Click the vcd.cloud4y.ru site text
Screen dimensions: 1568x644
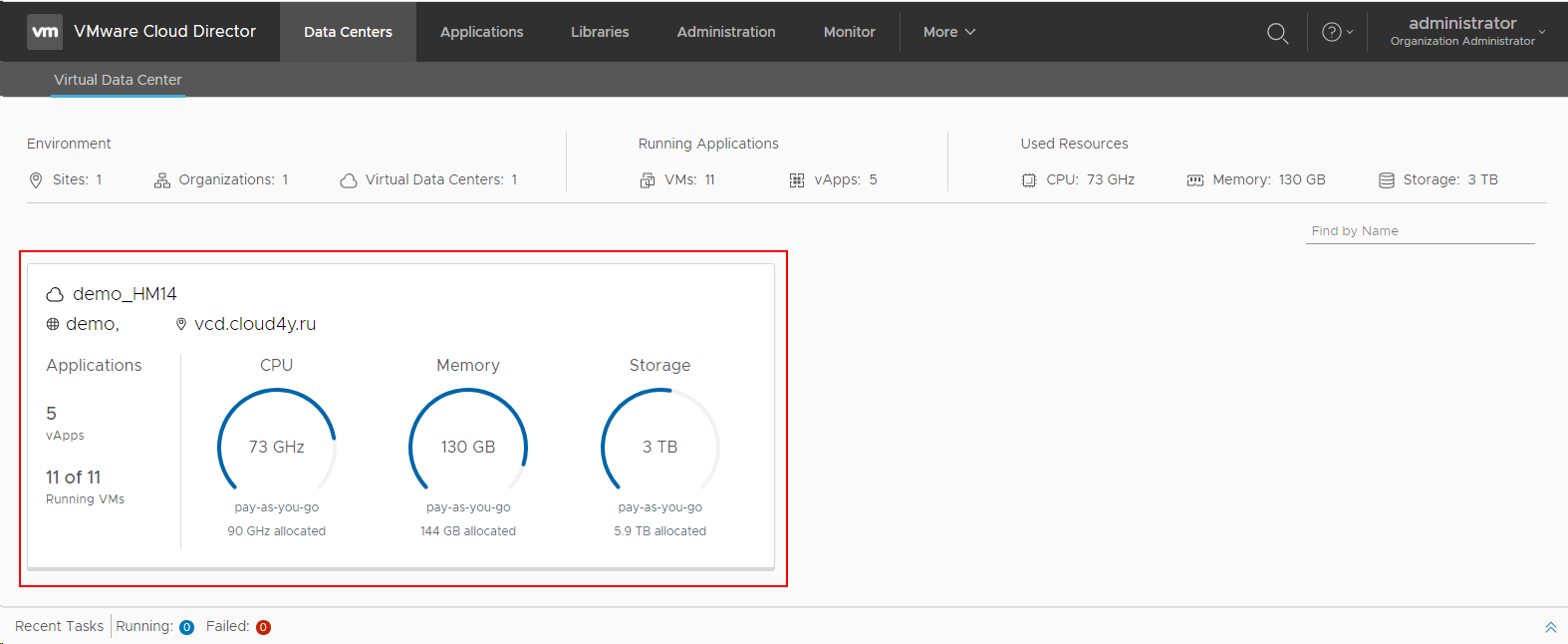(x=255, y=324)
